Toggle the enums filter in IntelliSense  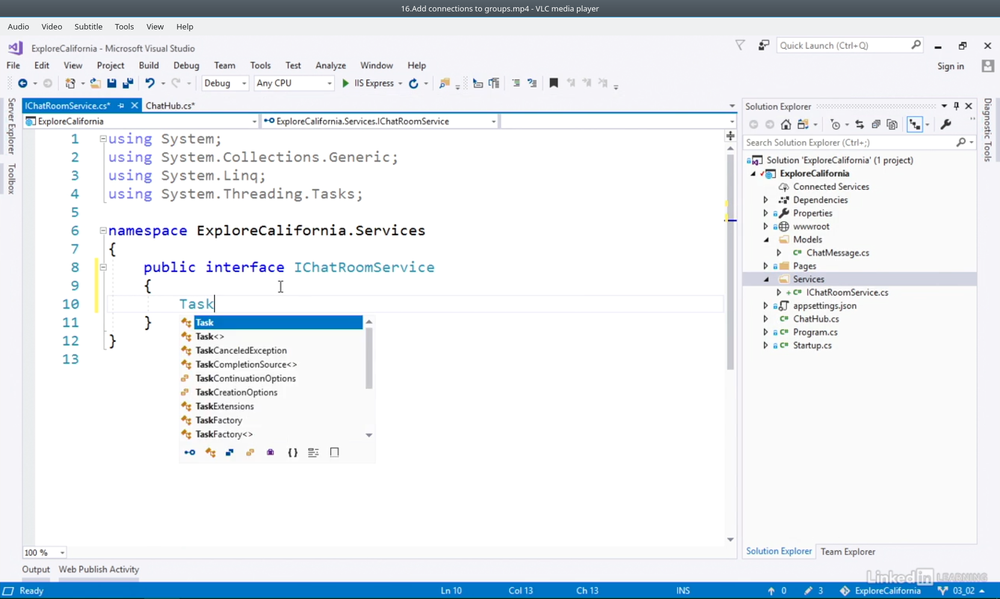250,452
